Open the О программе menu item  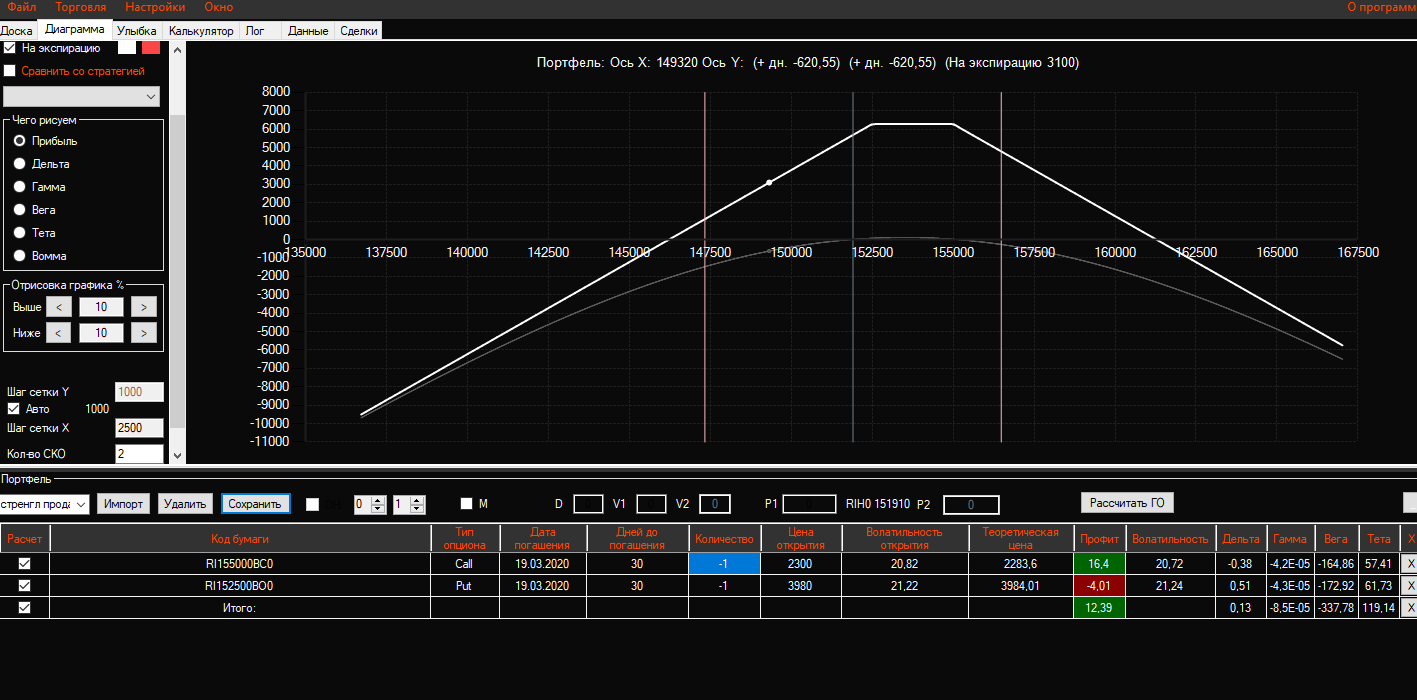click(x=1381, y=7)
